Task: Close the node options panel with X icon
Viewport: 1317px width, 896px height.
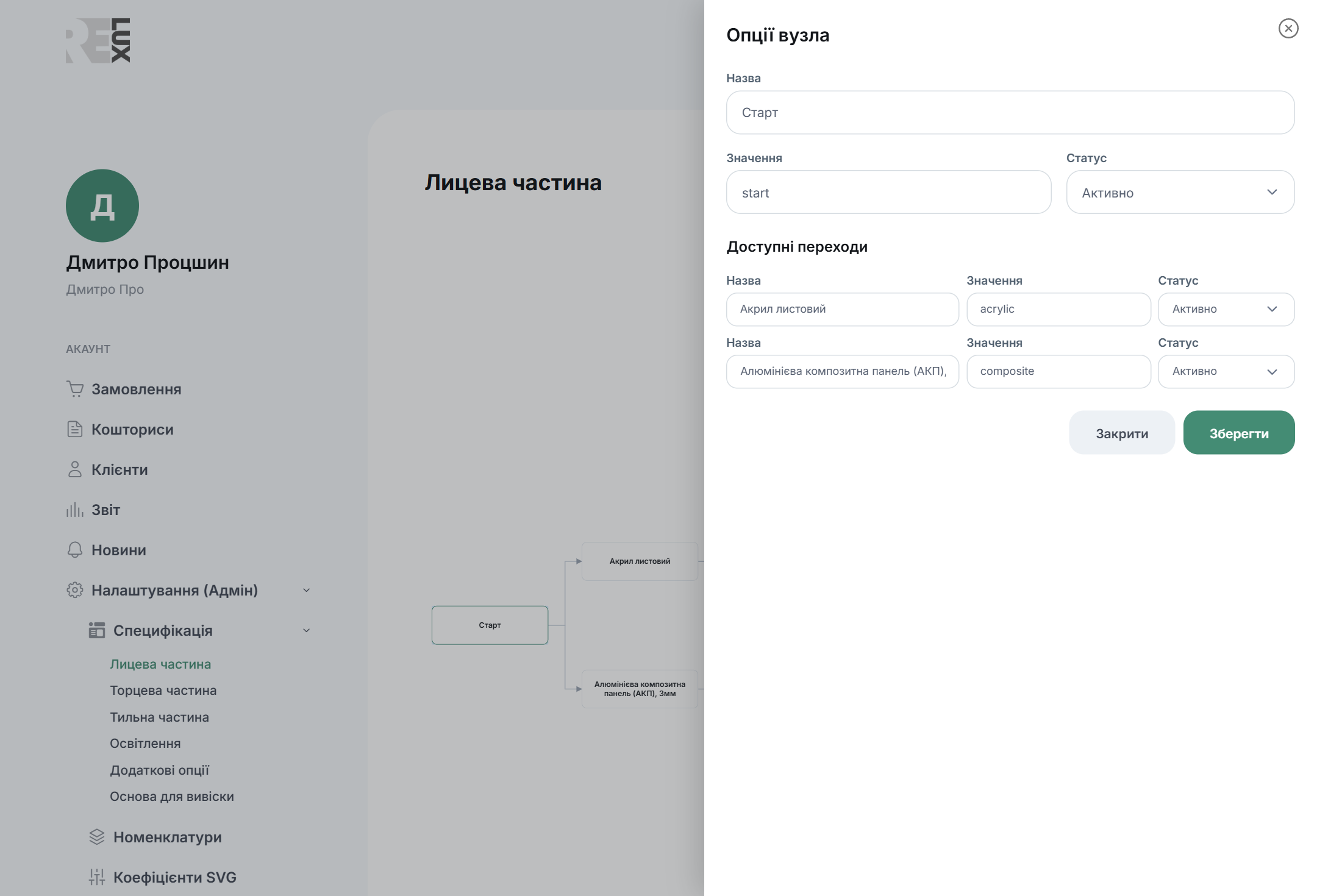Action: (1288, 29)
